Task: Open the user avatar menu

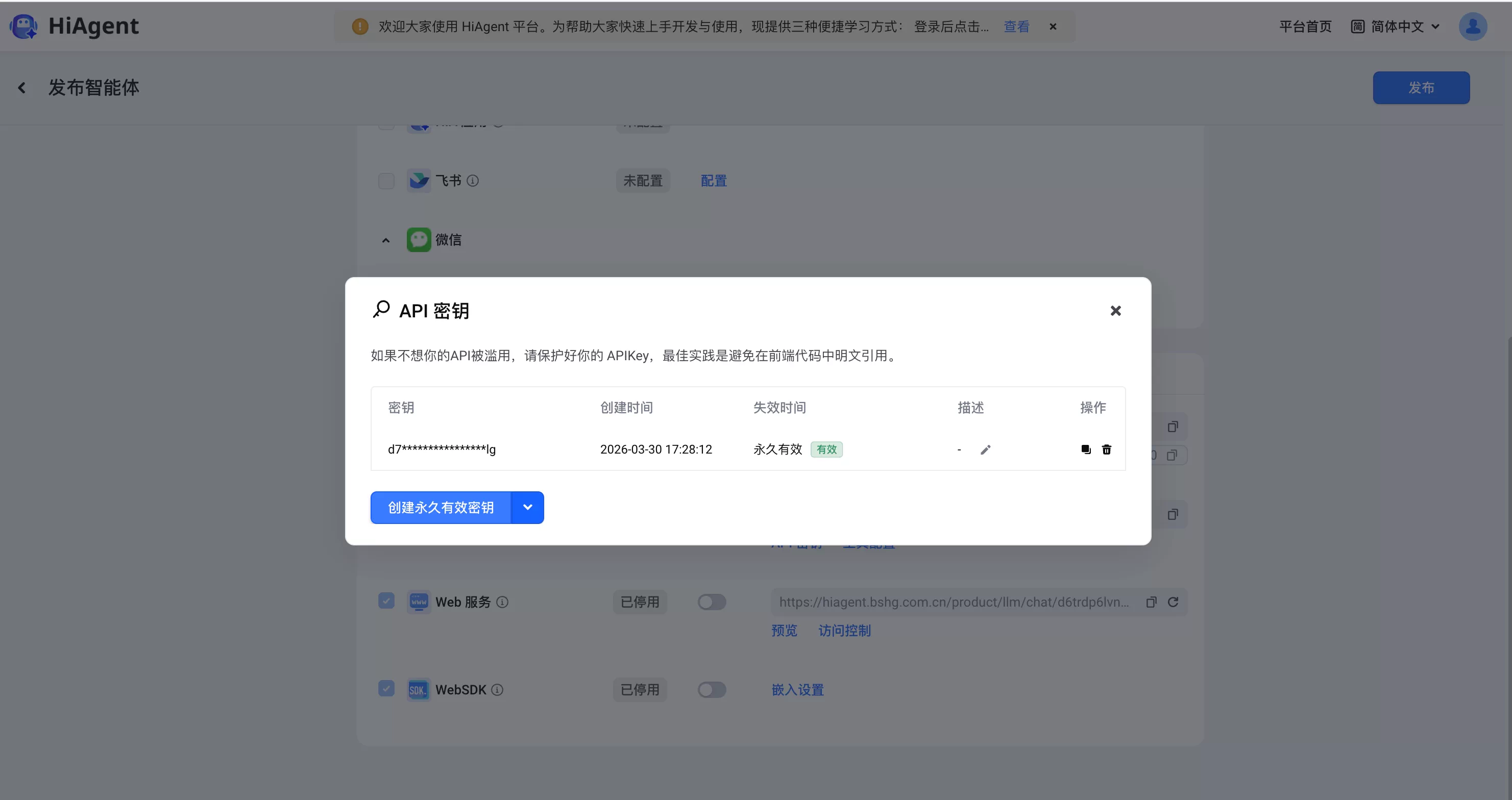Action: click(x=1473, y=27)
